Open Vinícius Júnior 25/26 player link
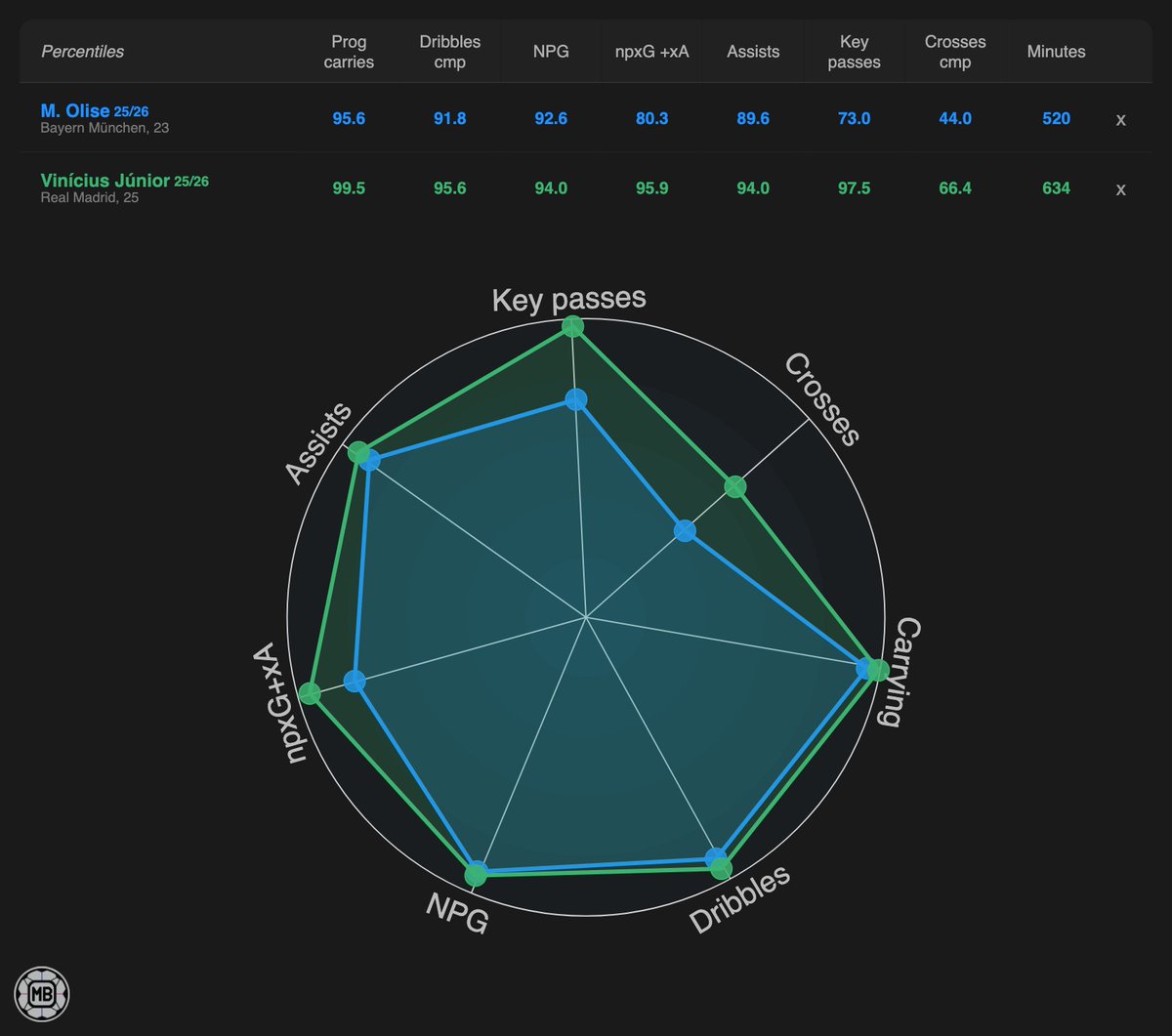1172x1036 pixels. 125,181
